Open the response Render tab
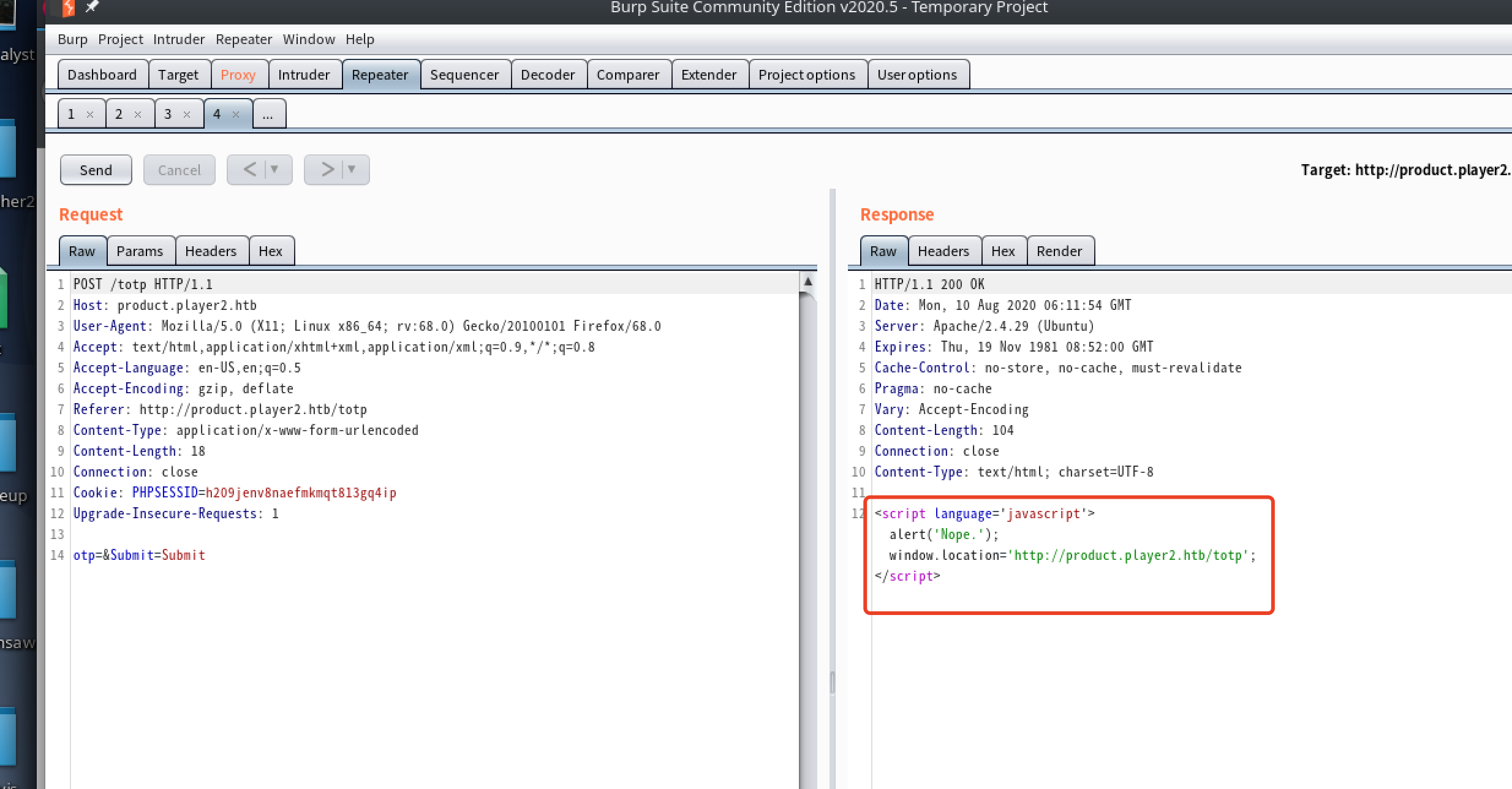Screen dimensions: 1512x789 pyautogui.click(x=1059, y=251)
